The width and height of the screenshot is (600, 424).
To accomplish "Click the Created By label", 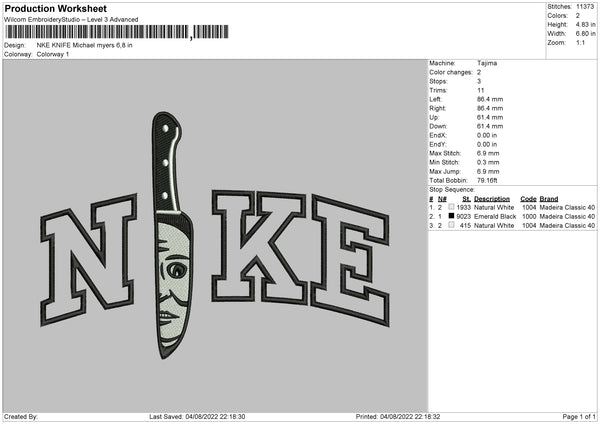I will 21,417.
